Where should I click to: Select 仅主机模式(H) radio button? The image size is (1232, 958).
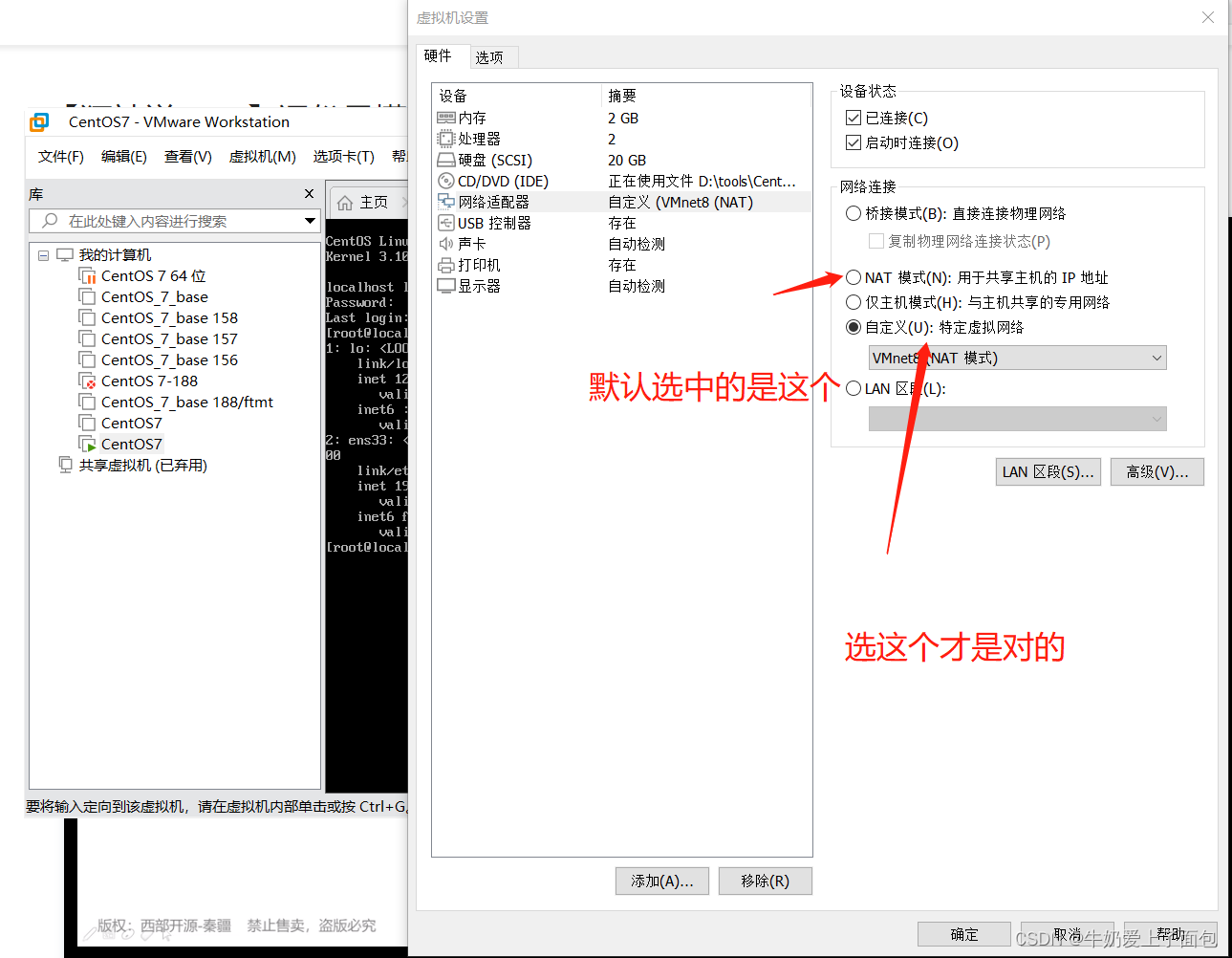854,302
